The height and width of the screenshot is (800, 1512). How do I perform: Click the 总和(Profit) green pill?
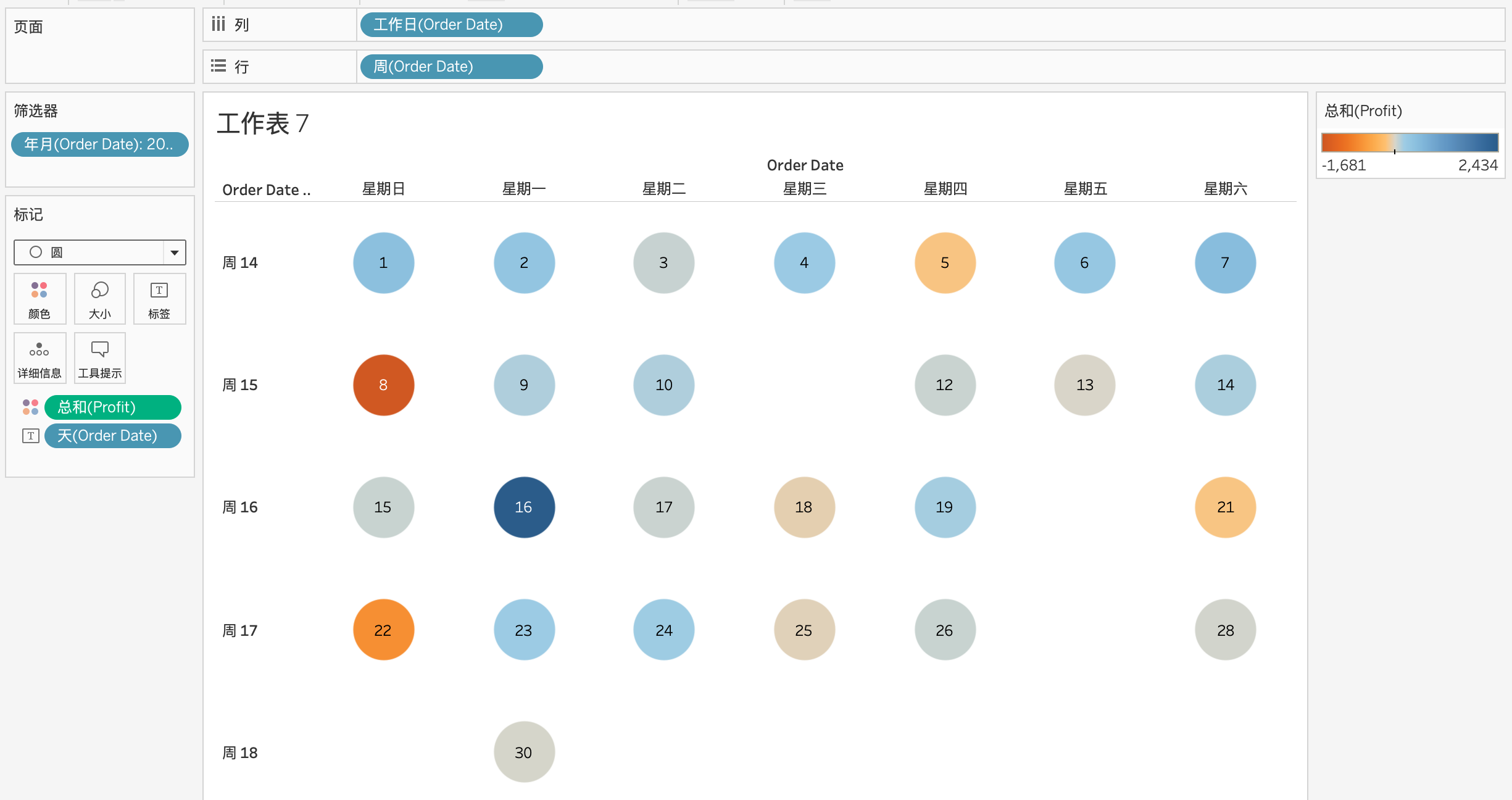(x=112, y=407)
